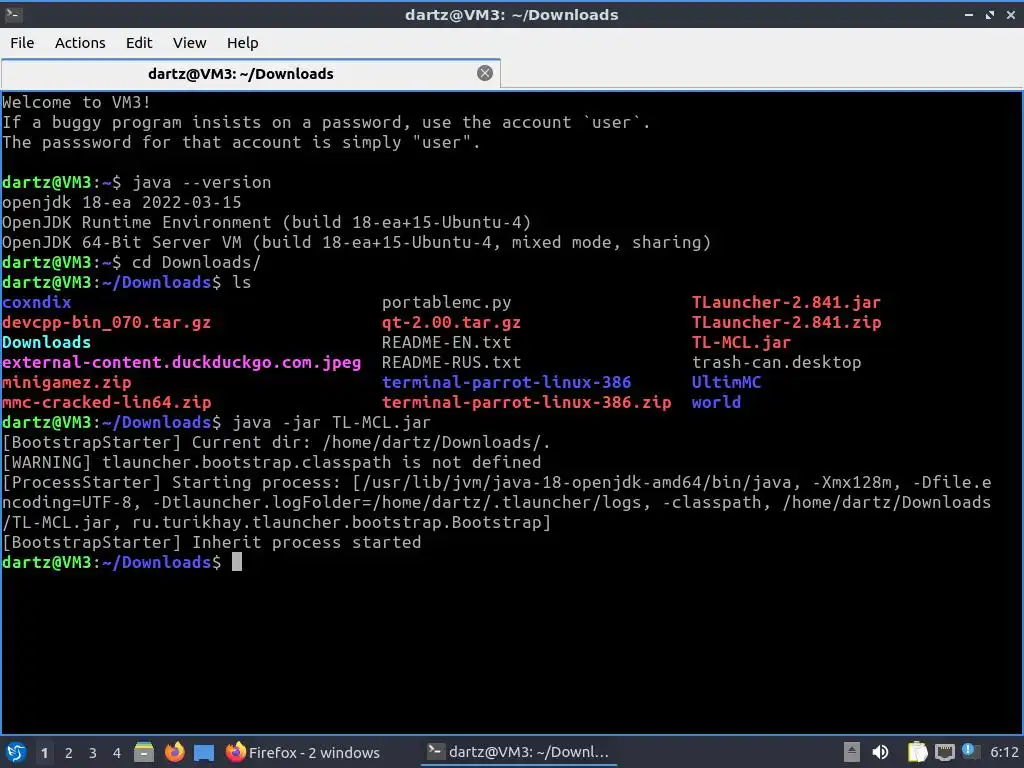Screen dimensions: 1024x768
Task: Click the clock showing 6:12
Action: tap(1004, 752)
